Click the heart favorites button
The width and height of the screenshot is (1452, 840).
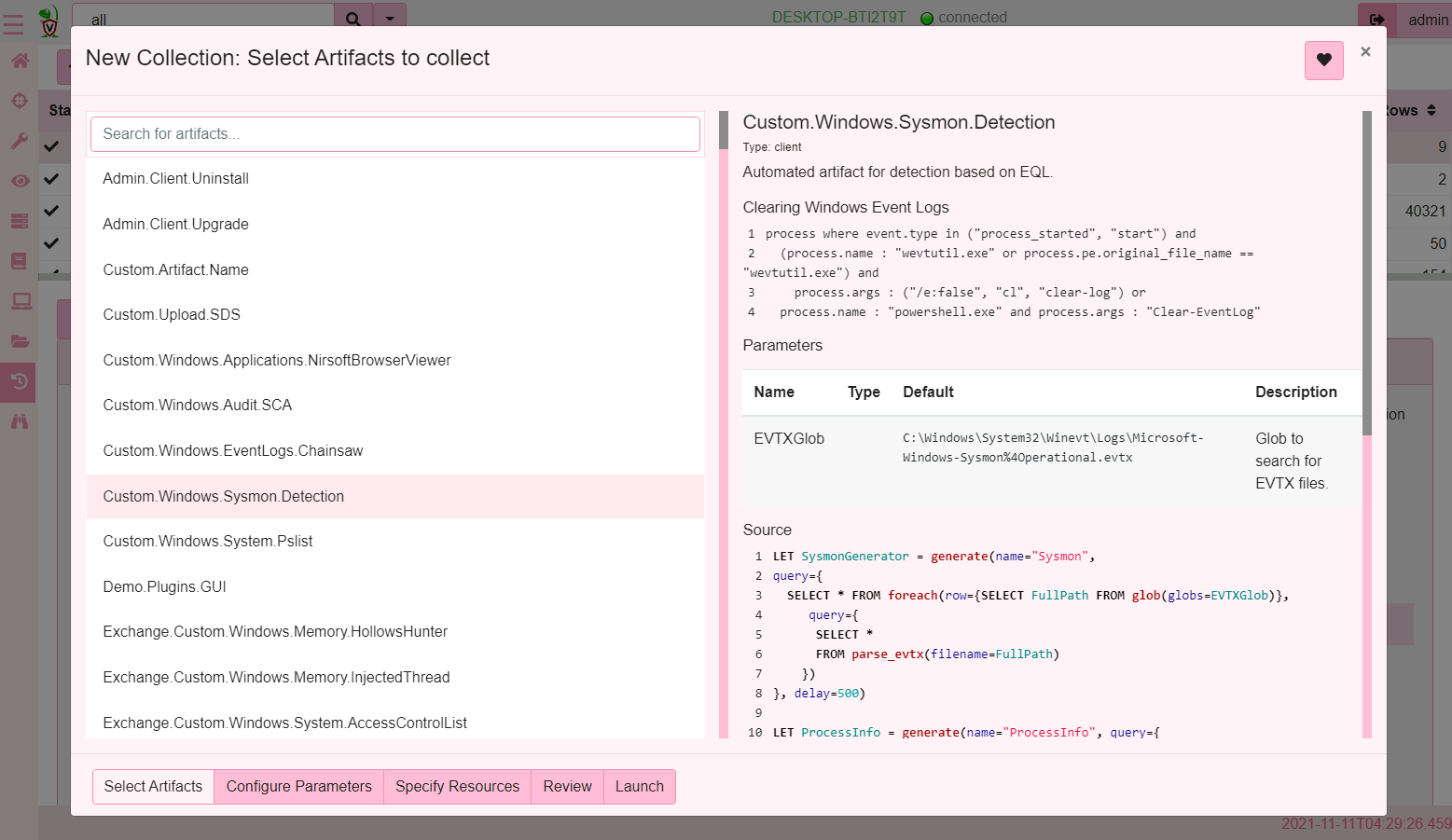1323,61
